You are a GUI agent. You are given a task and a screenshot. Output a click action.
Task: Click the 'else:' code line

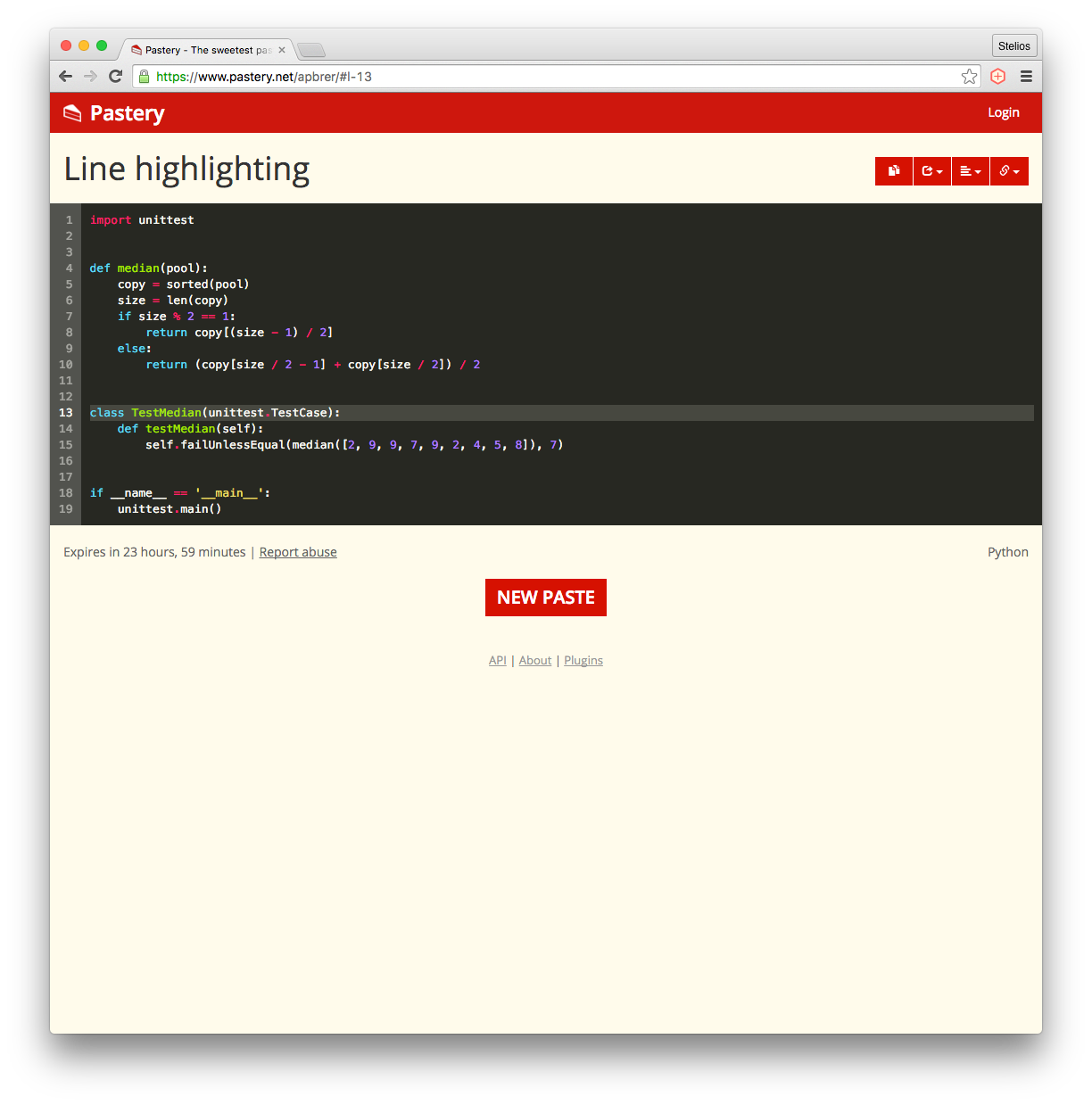(135, 349)
